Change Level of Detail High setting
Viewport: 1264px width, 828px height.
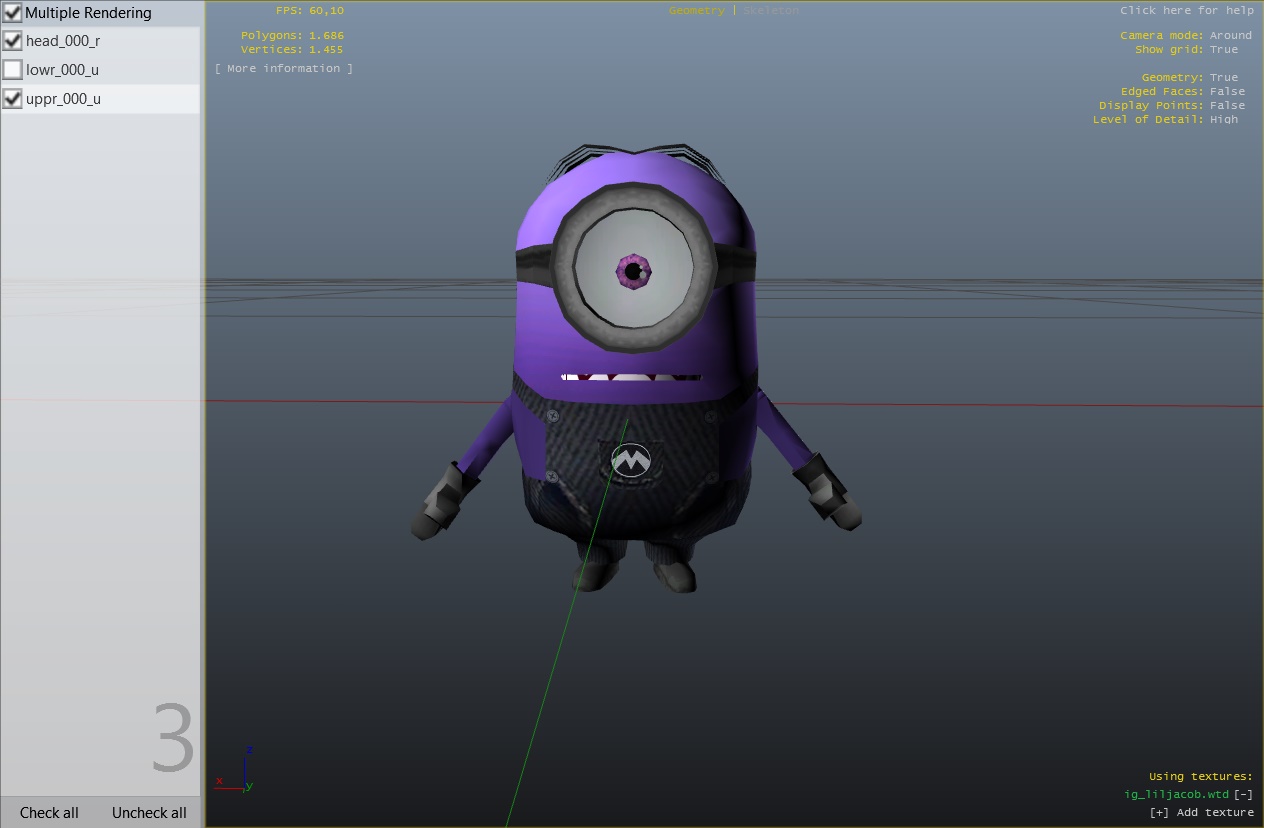(x=1224, y=119)
